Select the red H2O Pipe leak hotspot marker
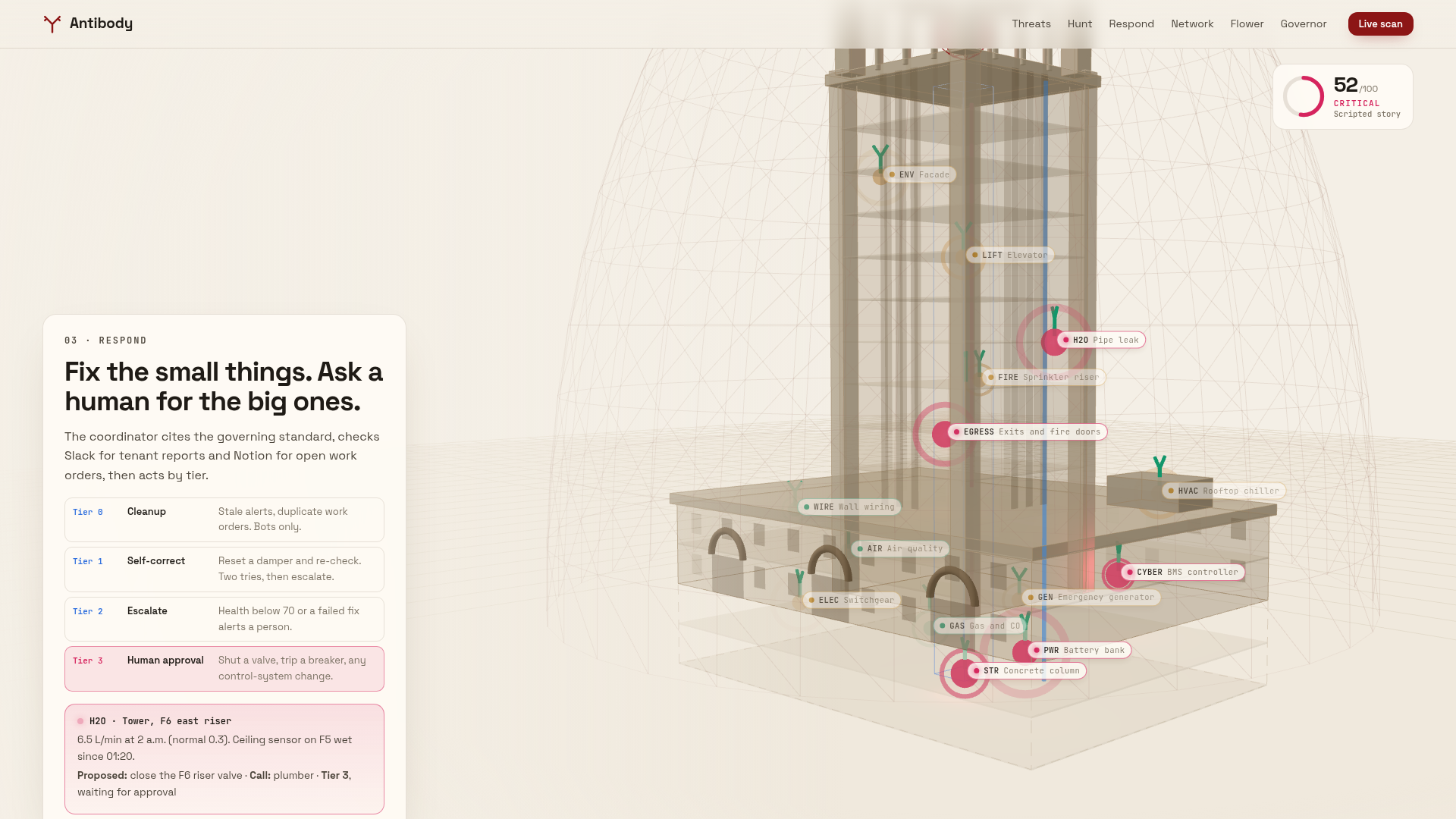This screenshot has height=819, width=1456. pyautogui.click(x=1053, y=342)
